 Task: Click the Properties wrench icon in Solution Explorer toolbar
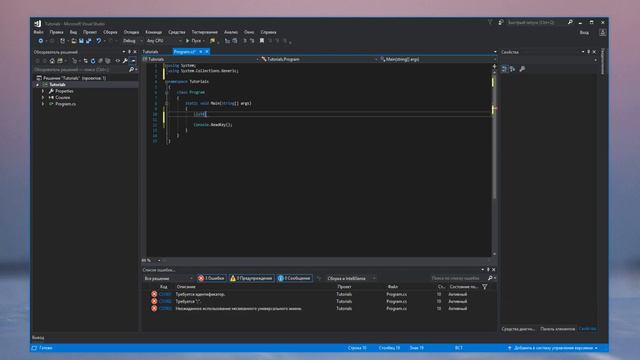coord(125,61)
